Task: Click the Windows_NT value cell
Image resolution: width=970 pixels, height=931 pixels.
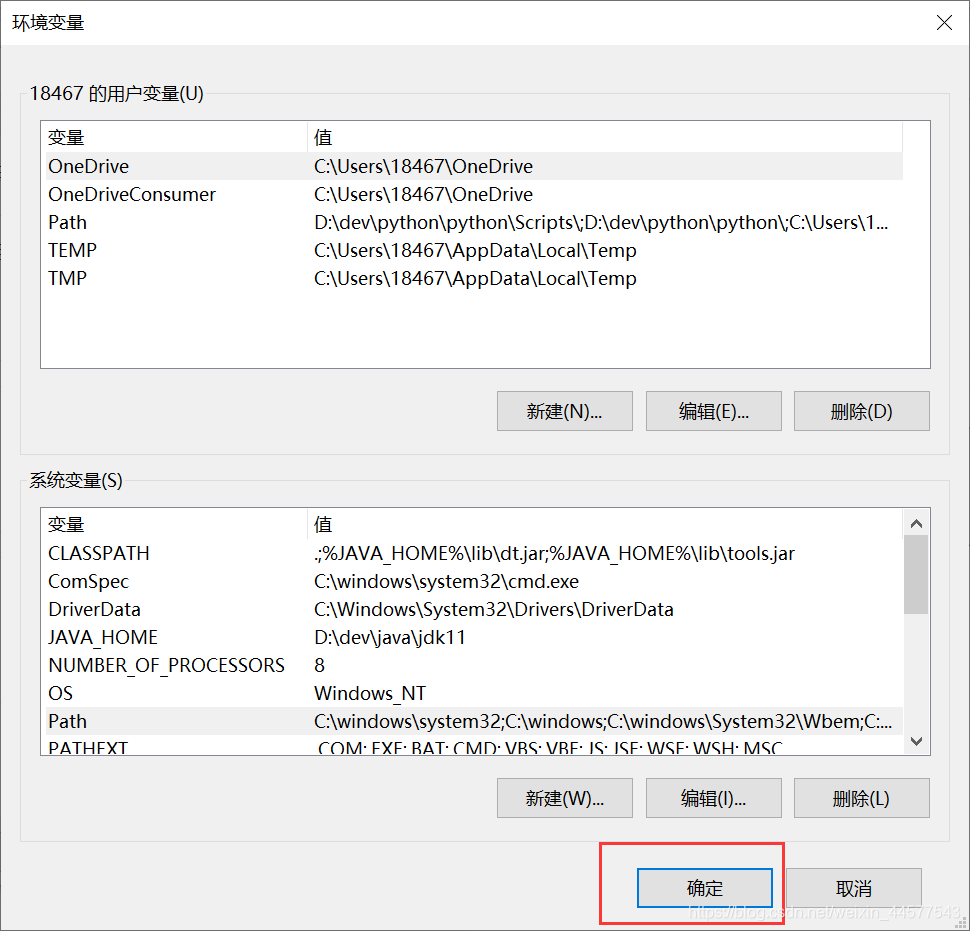Action: tap(370, 693)
